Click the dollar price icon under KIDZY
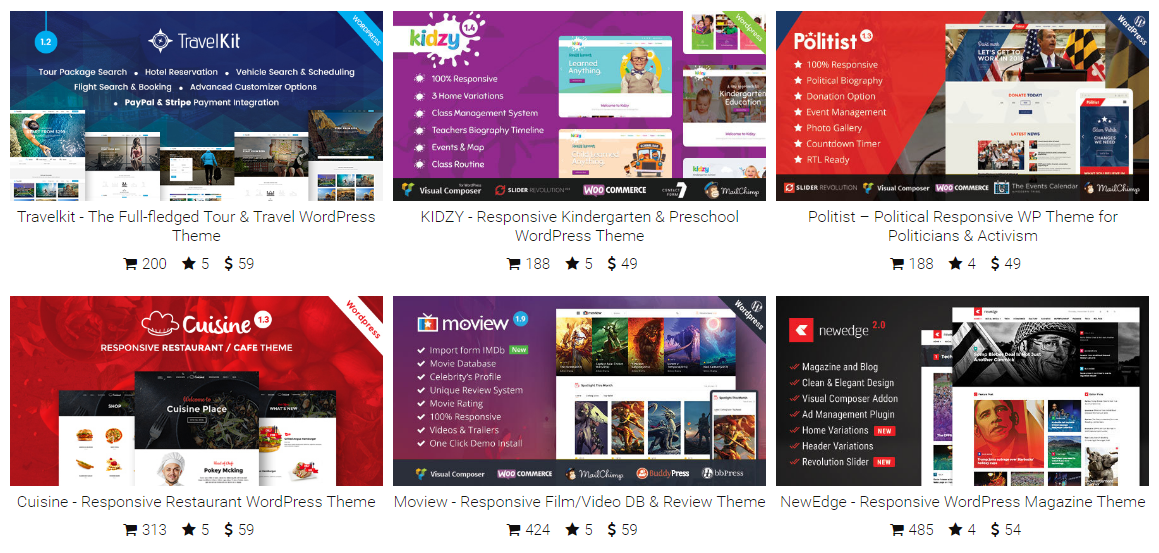Viewport: 1159px width, 553px height. (x=611, y=263)
